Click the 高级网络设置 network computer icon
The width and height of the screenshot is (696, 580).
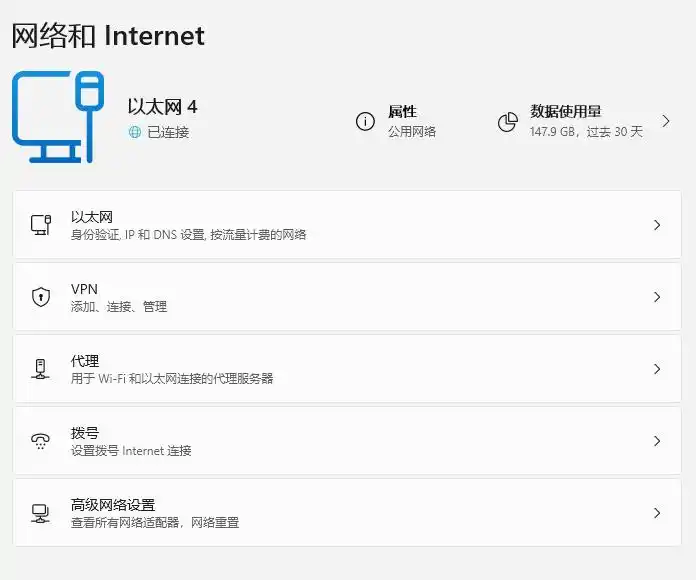tap(41, 513)
